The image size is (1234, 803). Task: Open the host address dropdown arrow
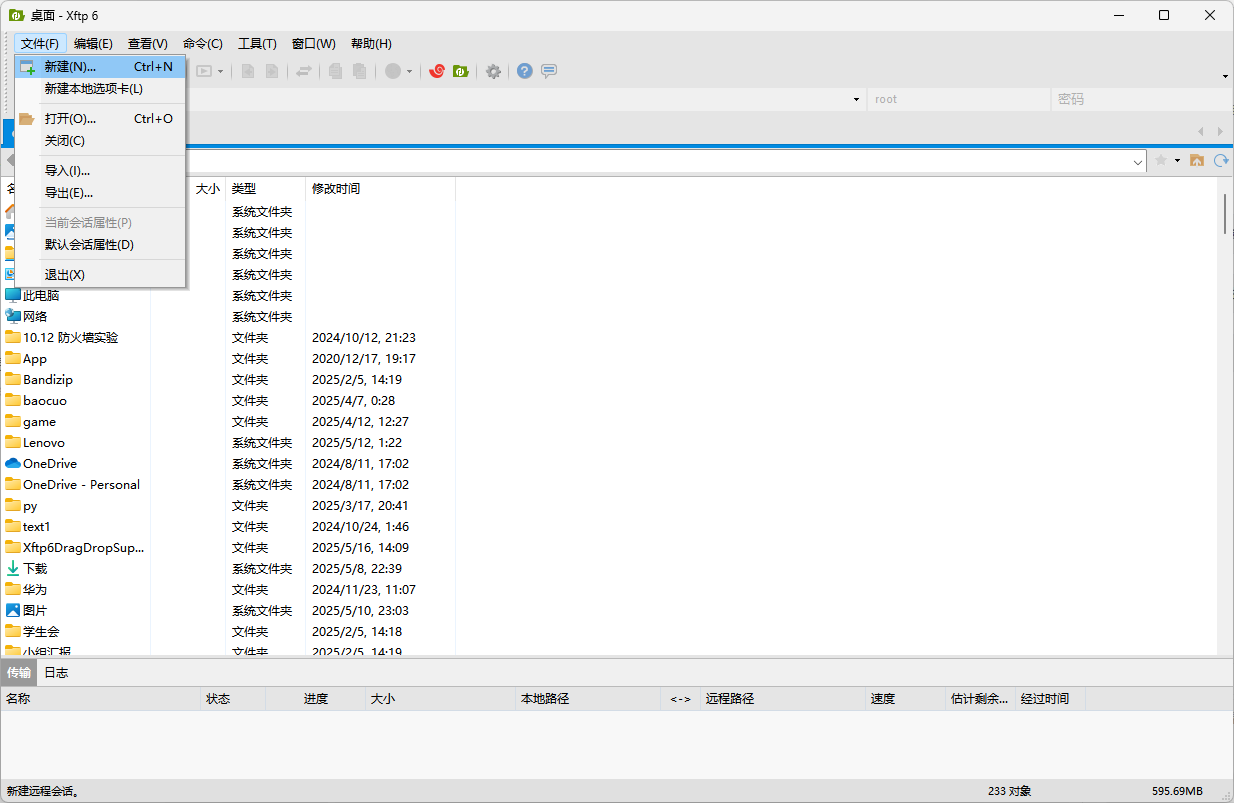[x=856, y=99]
